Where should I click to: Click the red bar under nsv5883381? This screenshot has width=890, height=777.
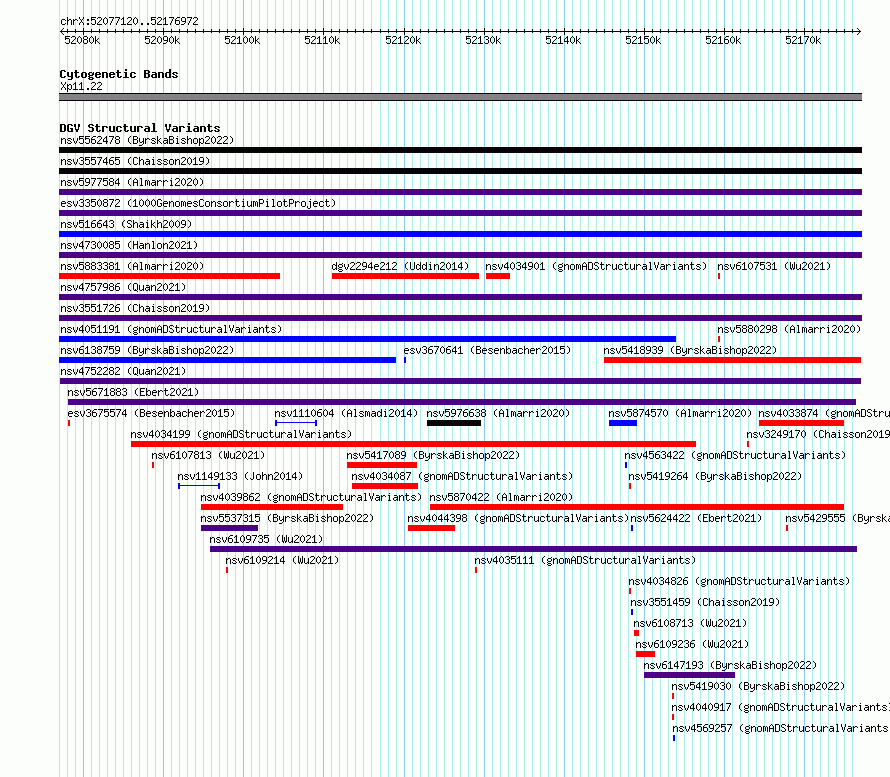coord(170,276)
